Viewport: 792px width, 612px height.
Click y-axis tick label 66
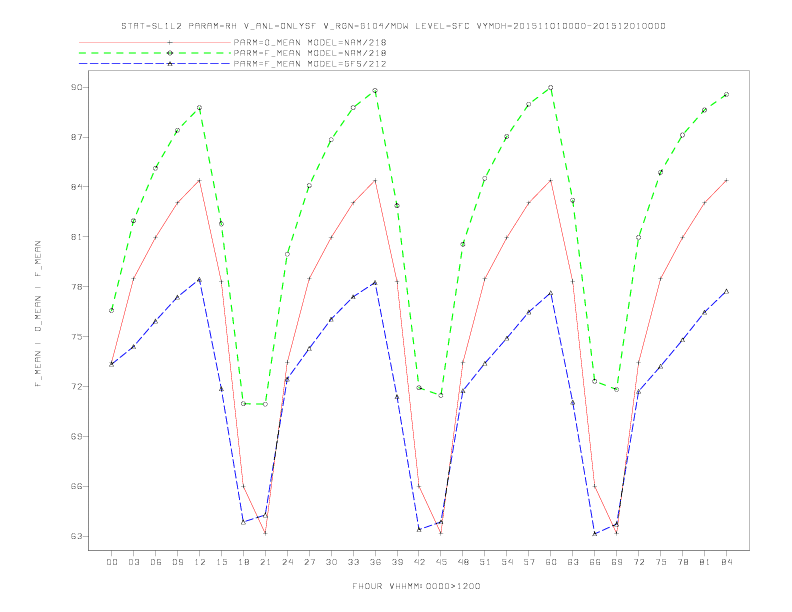(76, 486)
